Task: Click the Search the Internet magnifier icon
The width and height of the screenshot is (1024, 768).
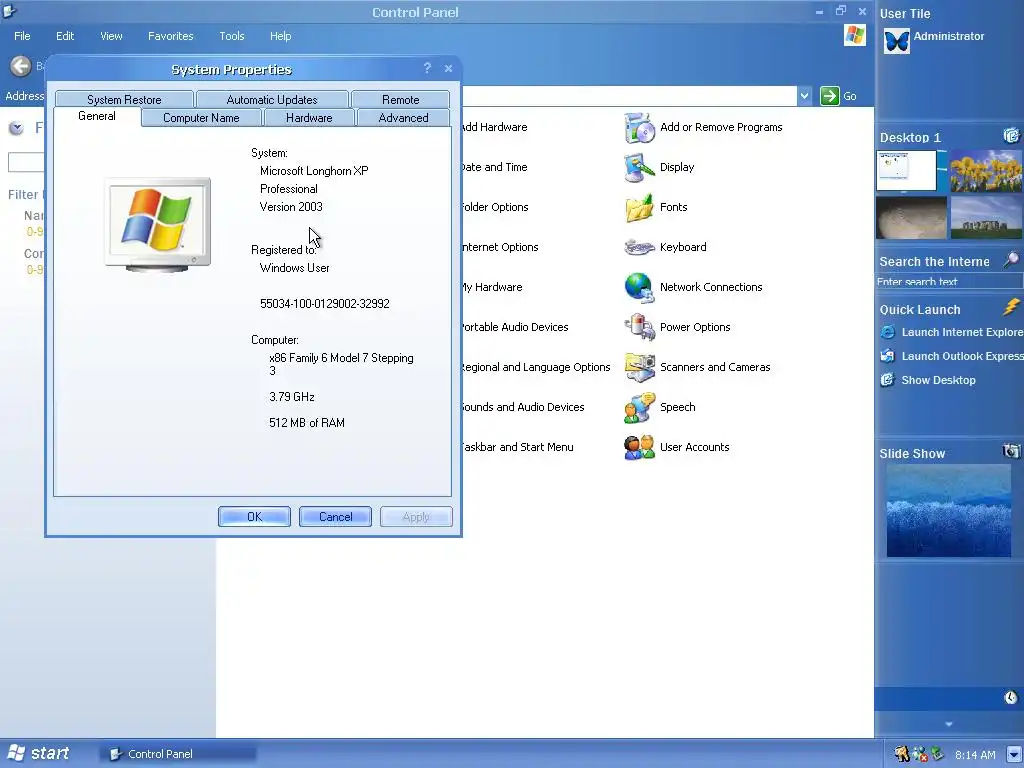Action: click(1011, 259)
